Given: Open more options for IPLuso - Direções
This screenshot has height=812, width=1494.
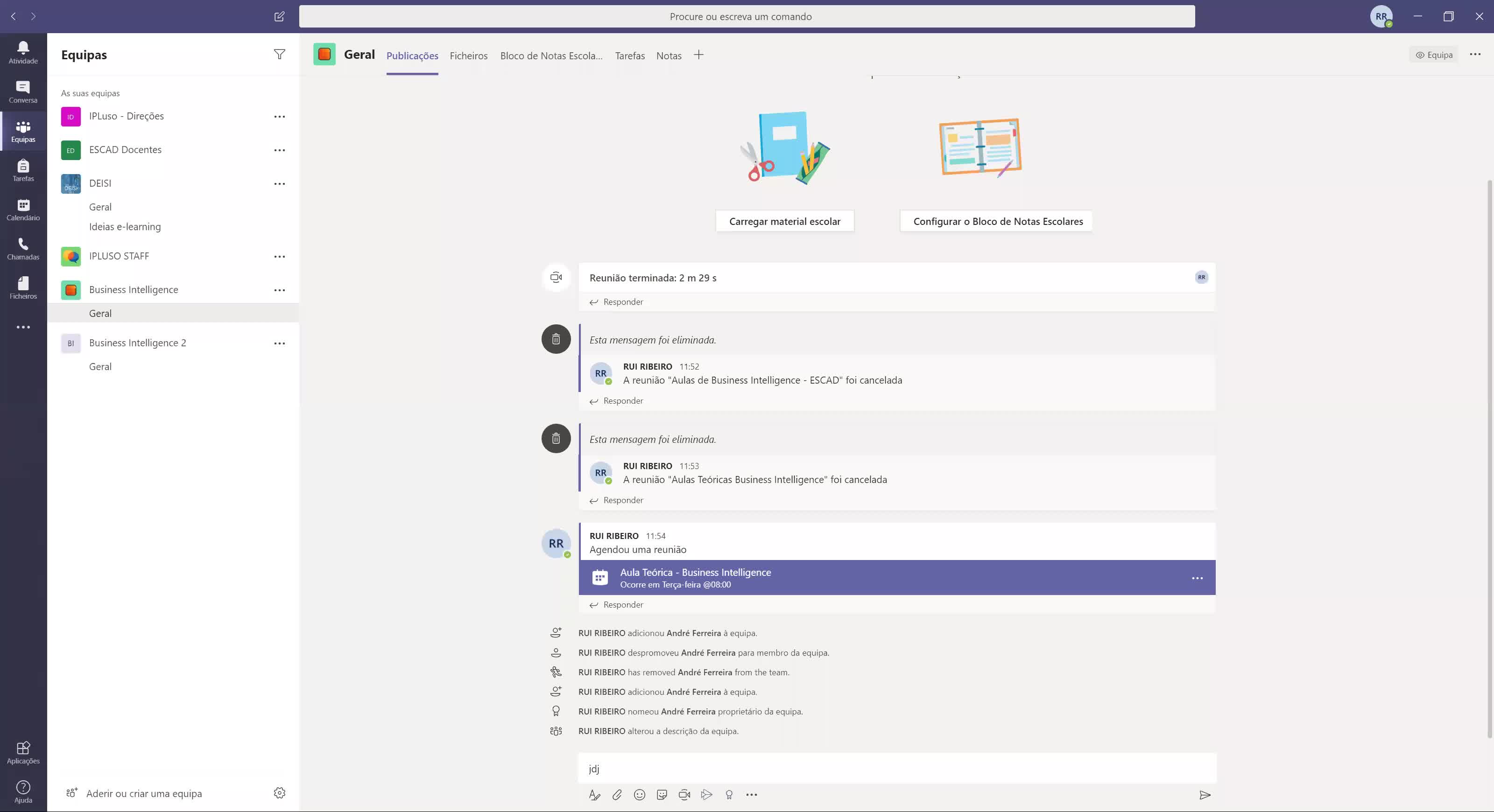Looking at the screenshot, I should (x=280, y=117).
